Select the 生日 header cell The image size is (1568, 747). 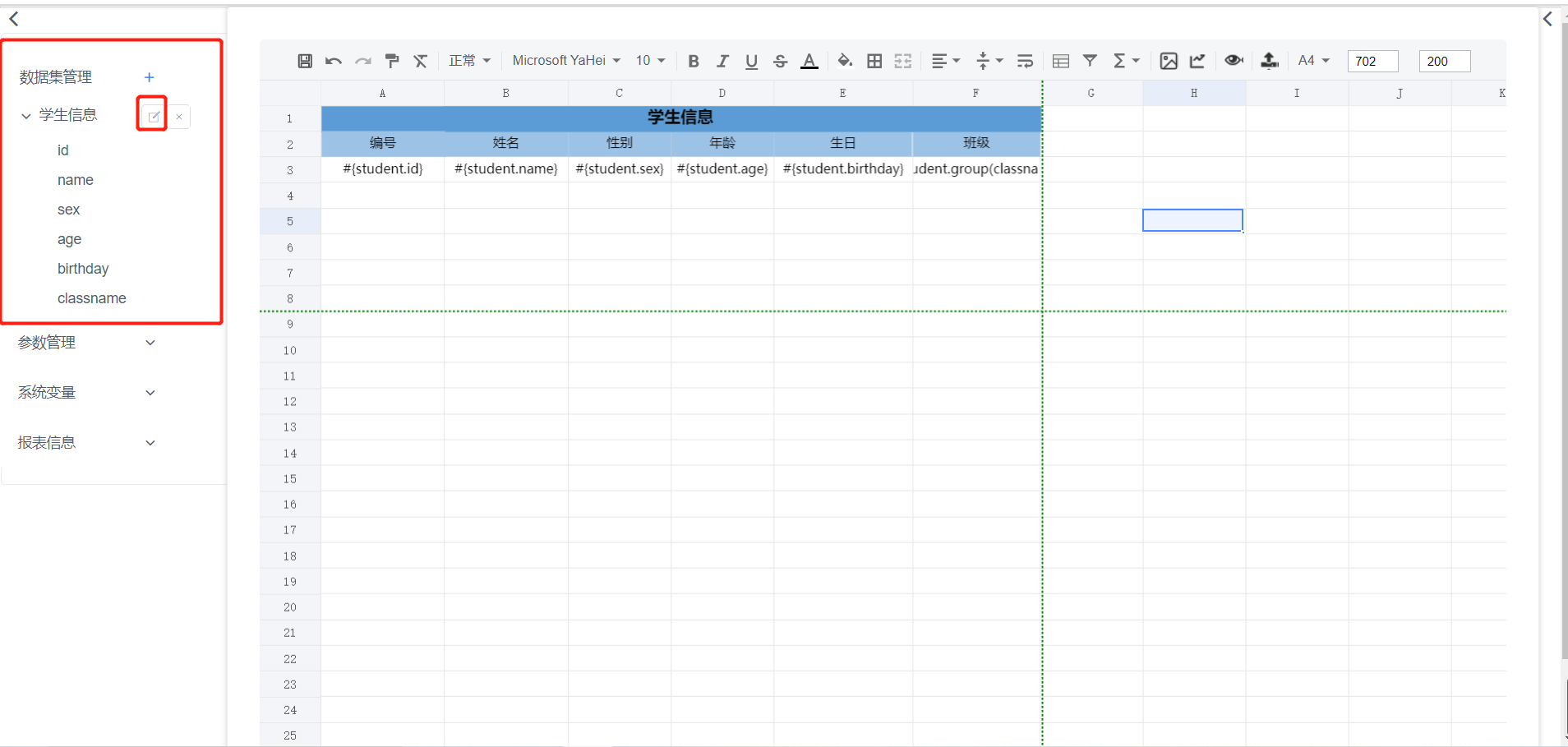843,144
